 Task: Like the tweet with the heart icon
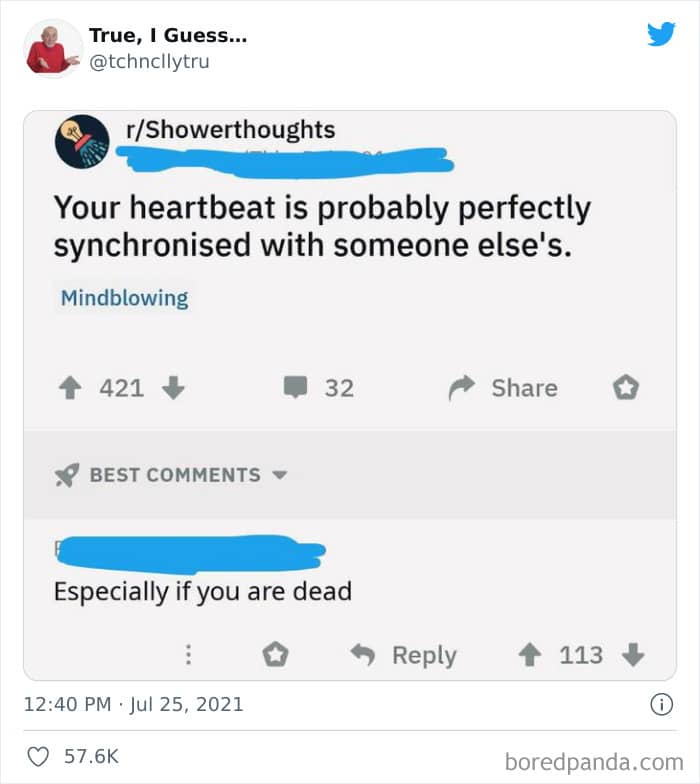pyautogui.click(x=40, y=757)
